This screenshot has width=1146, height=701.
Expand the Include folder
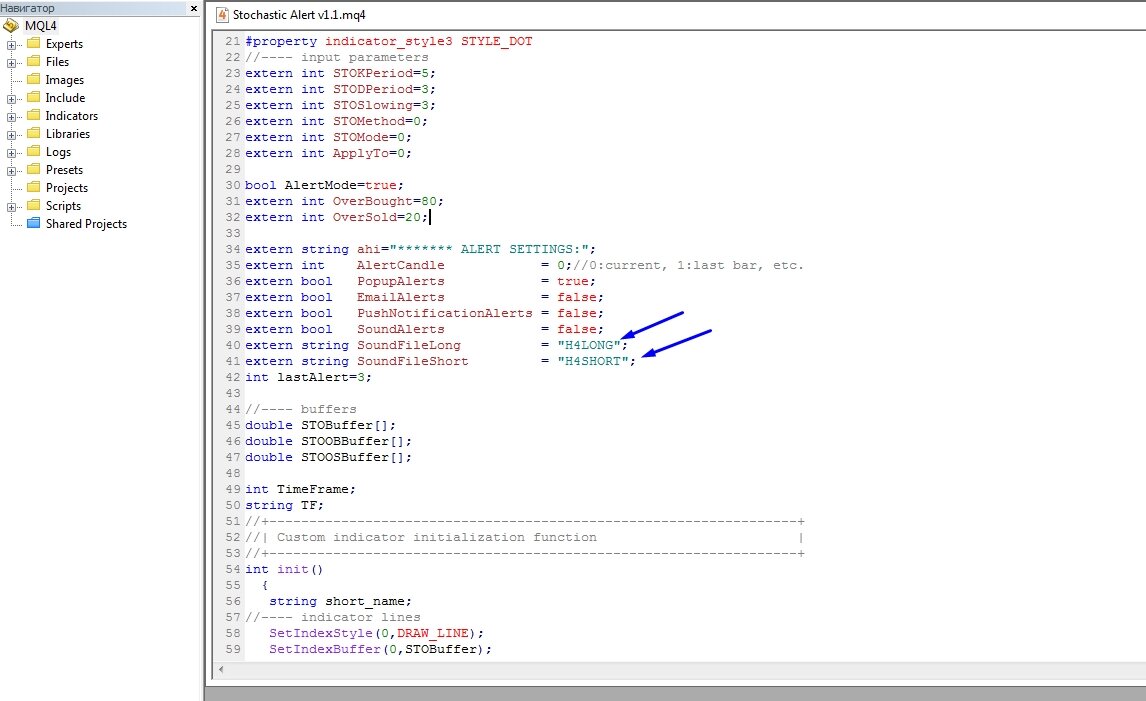[x=11, y=99]
